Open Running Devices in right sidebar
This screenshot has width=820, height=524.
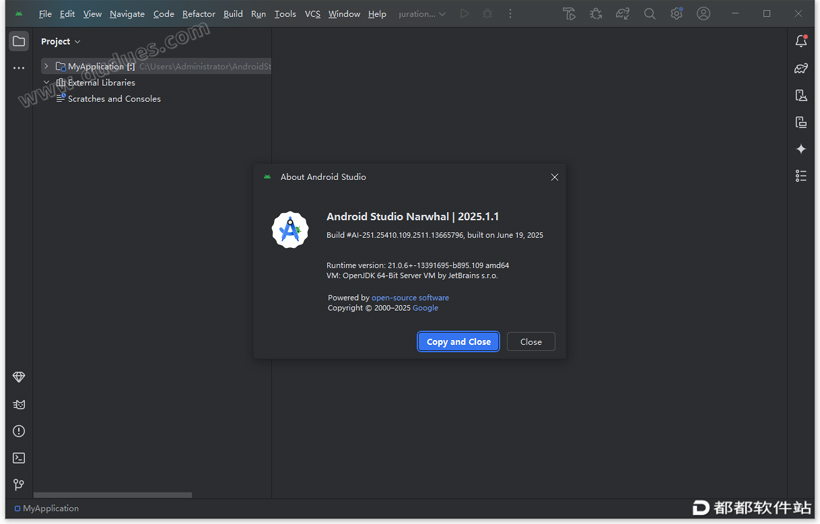(x=801, y=122)
